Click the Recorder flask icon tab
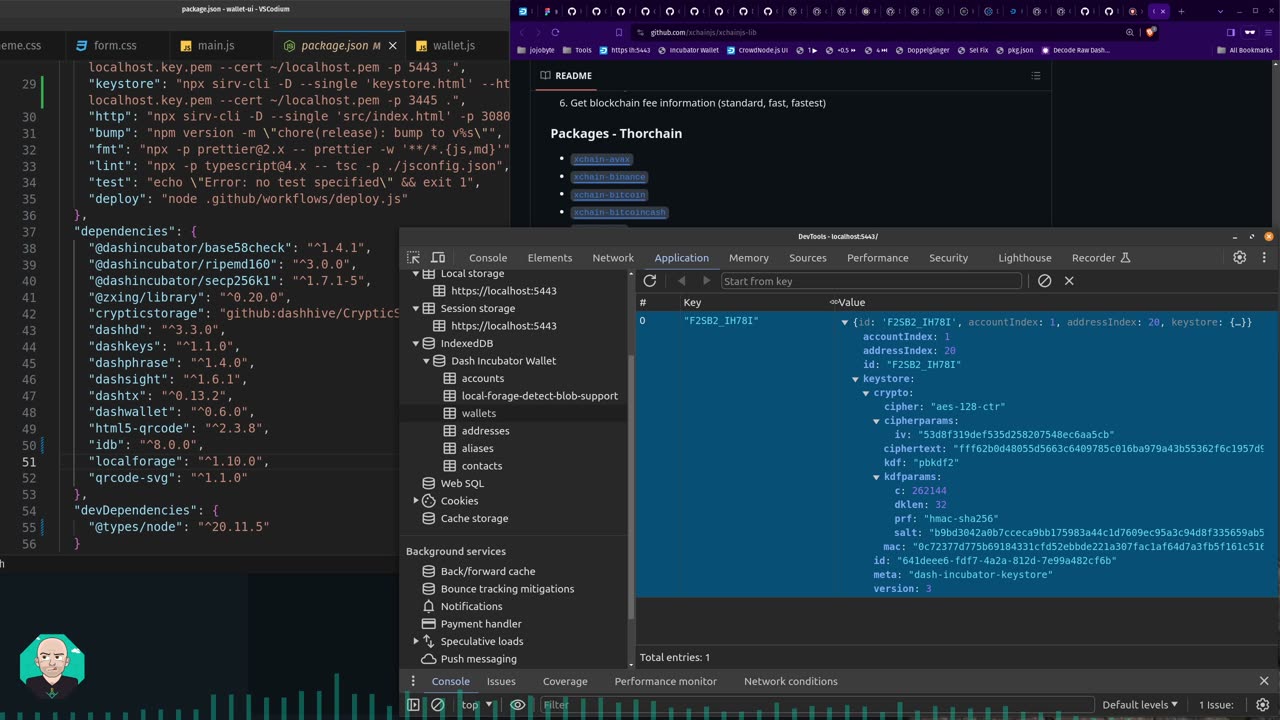The width and height of the screenshot is (1280, 720). [x=1125, y=258]
